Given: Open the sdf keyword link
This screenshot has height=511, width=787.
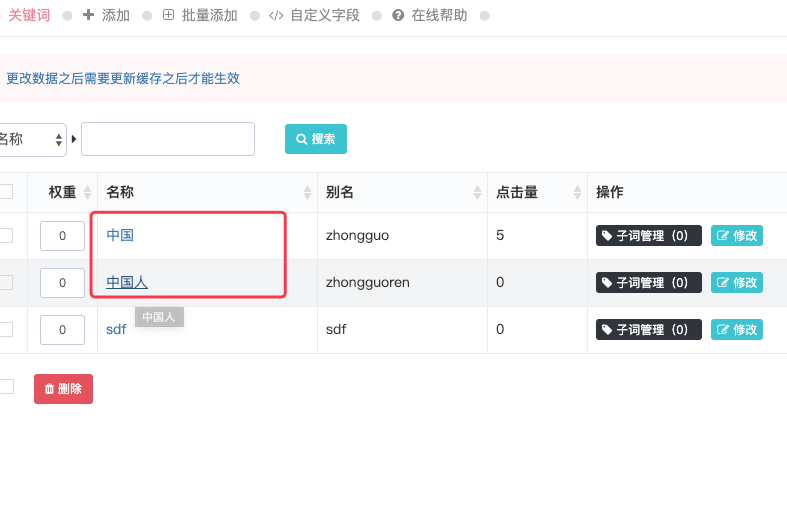Looking at the screenshot, I should [116, 329].
